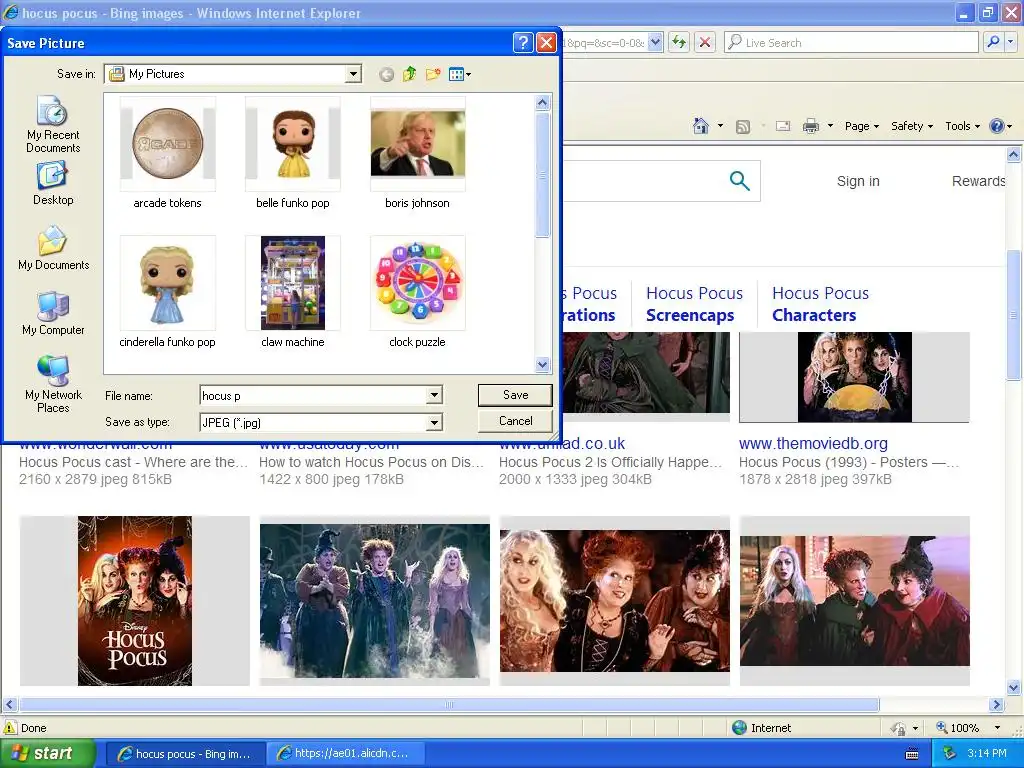Expand the Save as type dropdown
The height and width of the screenshot is (768, 1024).
(x=434, y=423)
